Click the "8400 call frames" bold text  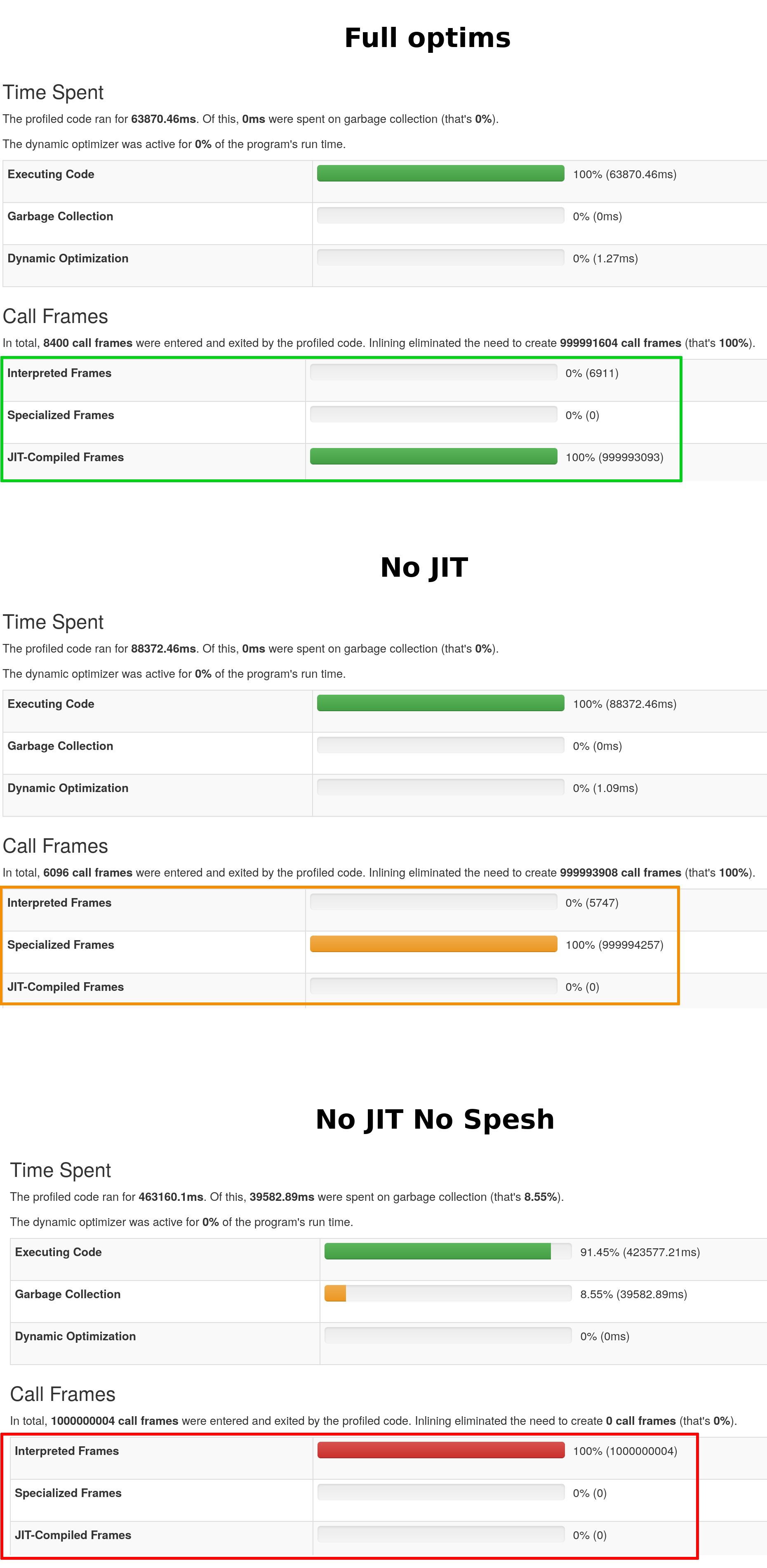pos(87,343)
